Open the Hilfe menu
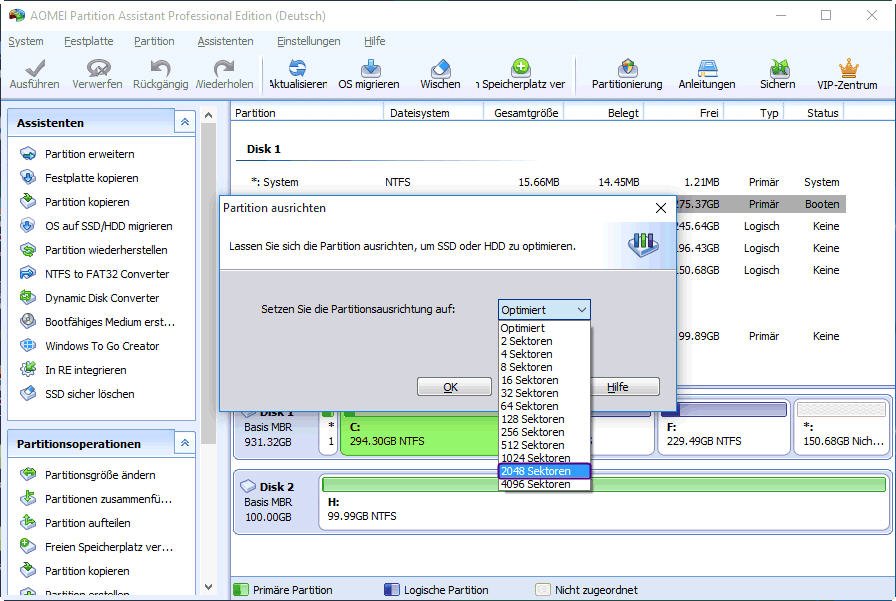Viewport: 896px width, 601px height. [374, 41]
